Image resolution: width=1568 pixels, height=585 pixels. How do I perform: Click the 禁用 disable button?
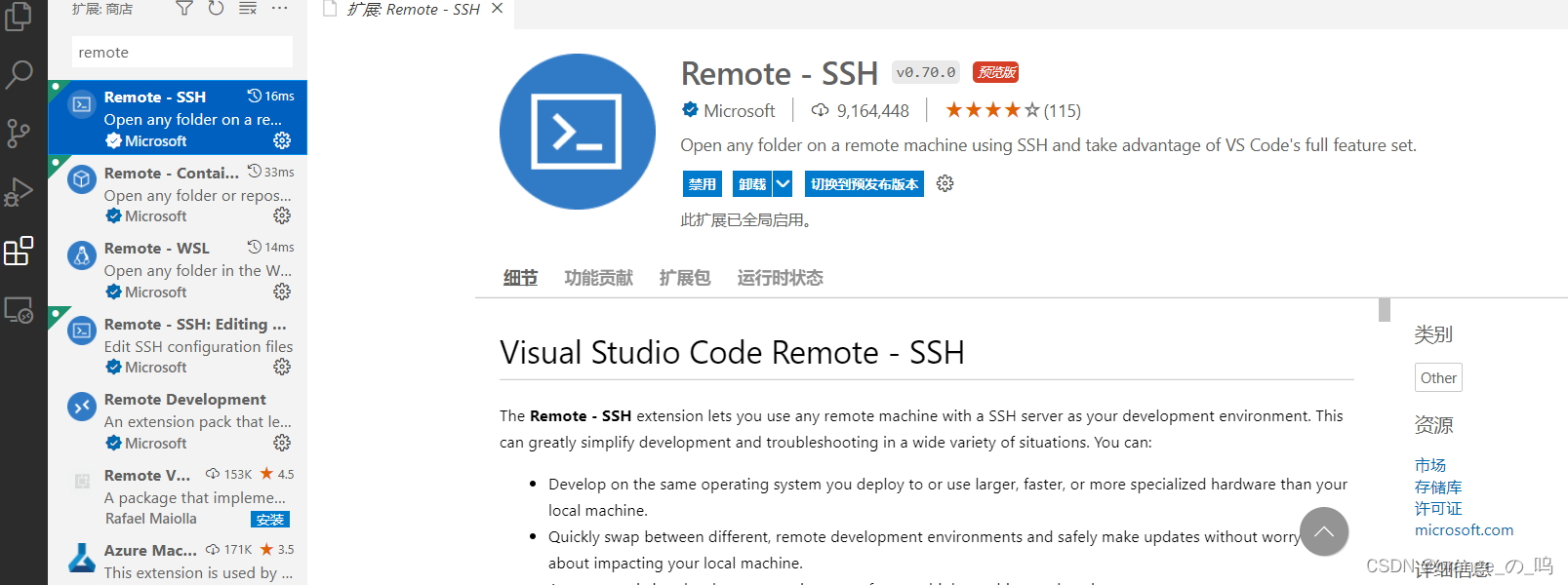click(x=703, y=183)
